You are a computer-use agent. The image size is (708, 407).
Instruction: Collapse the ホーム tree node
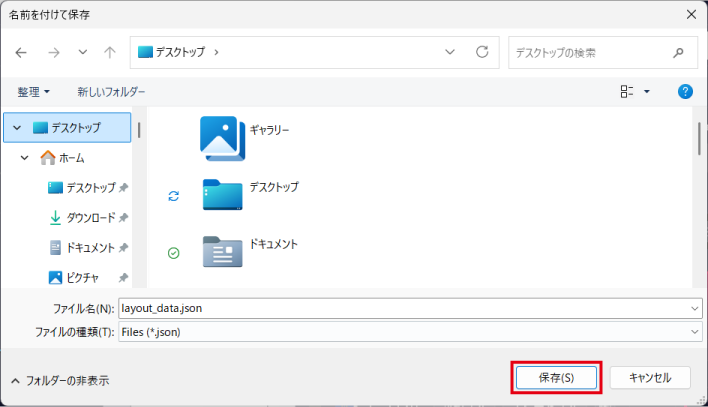[25, 158]
